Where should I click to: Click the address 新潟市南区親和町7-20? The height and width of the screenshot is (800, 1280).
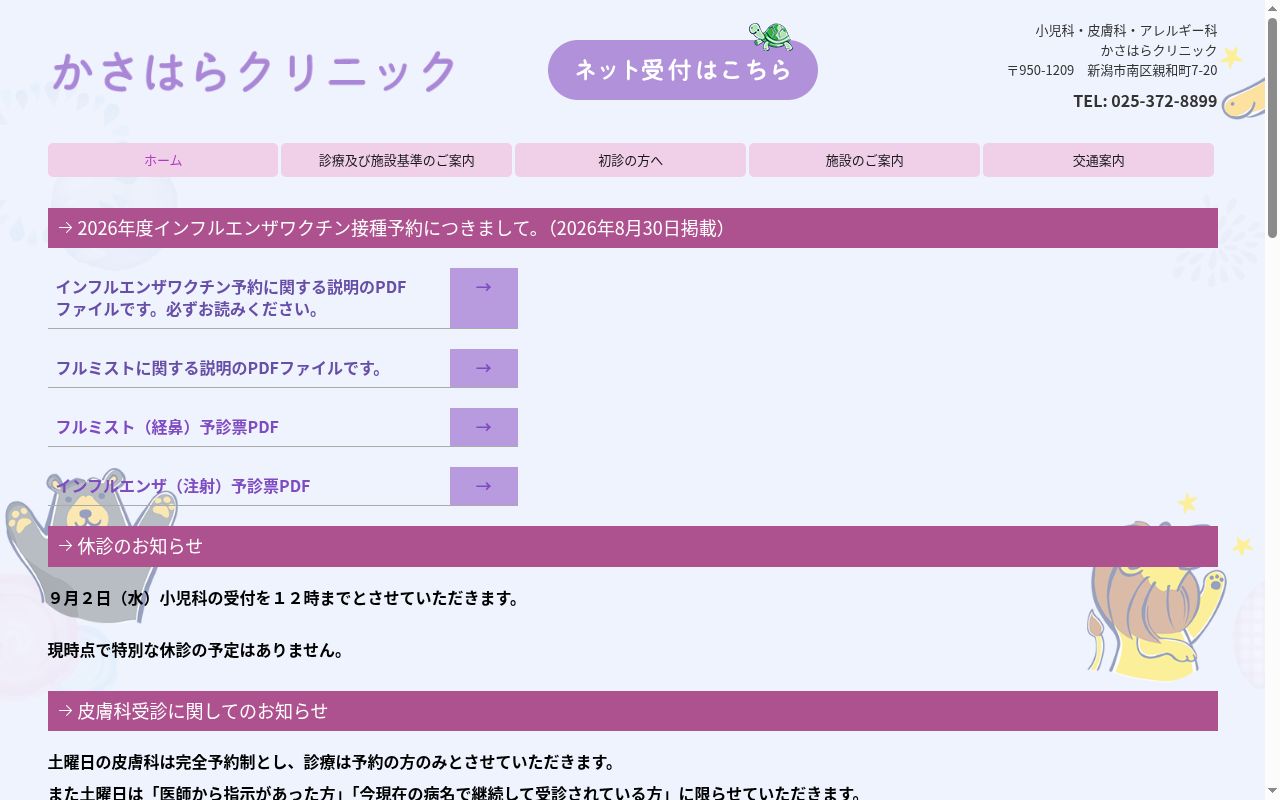[x=1152, y=70]
